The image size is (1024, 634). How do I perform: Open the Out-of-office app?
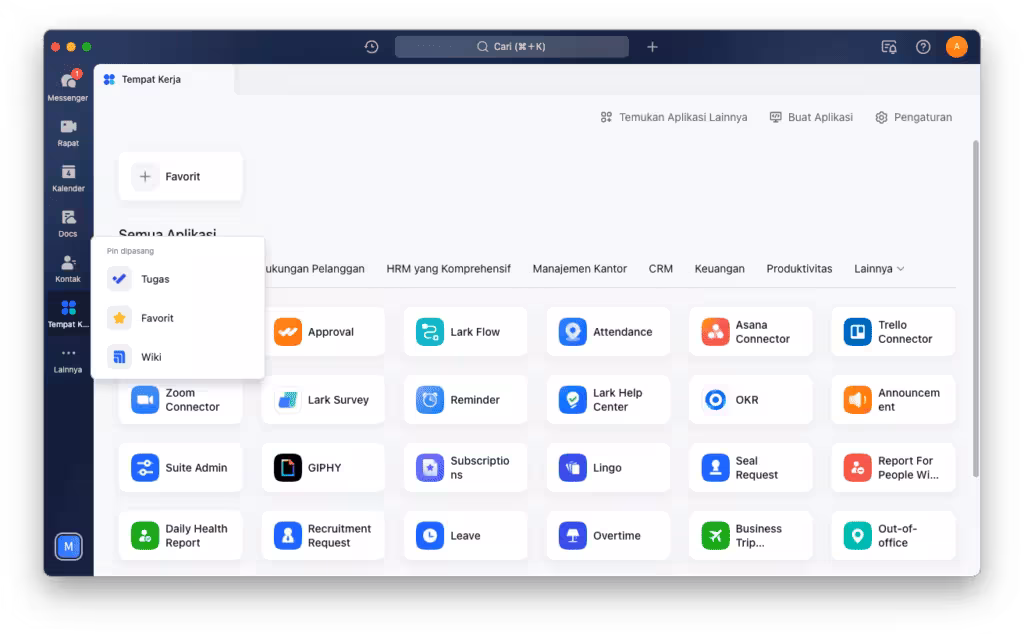pyautogui.click(x=893, y=535)
